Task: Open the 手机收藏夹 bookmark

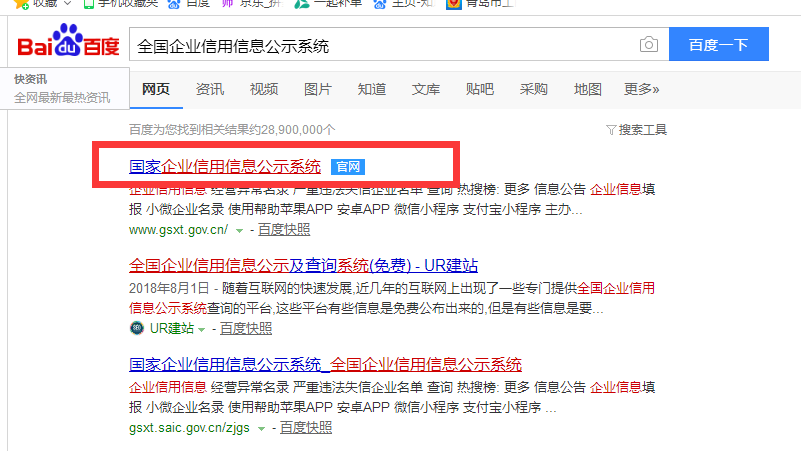Action: click(x=121, y=4)
